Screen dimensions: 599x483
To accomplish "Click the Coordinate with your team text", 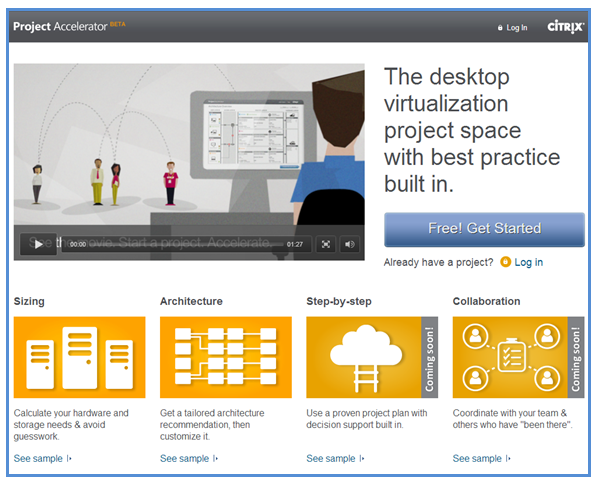I will click(x=512, y=419).
